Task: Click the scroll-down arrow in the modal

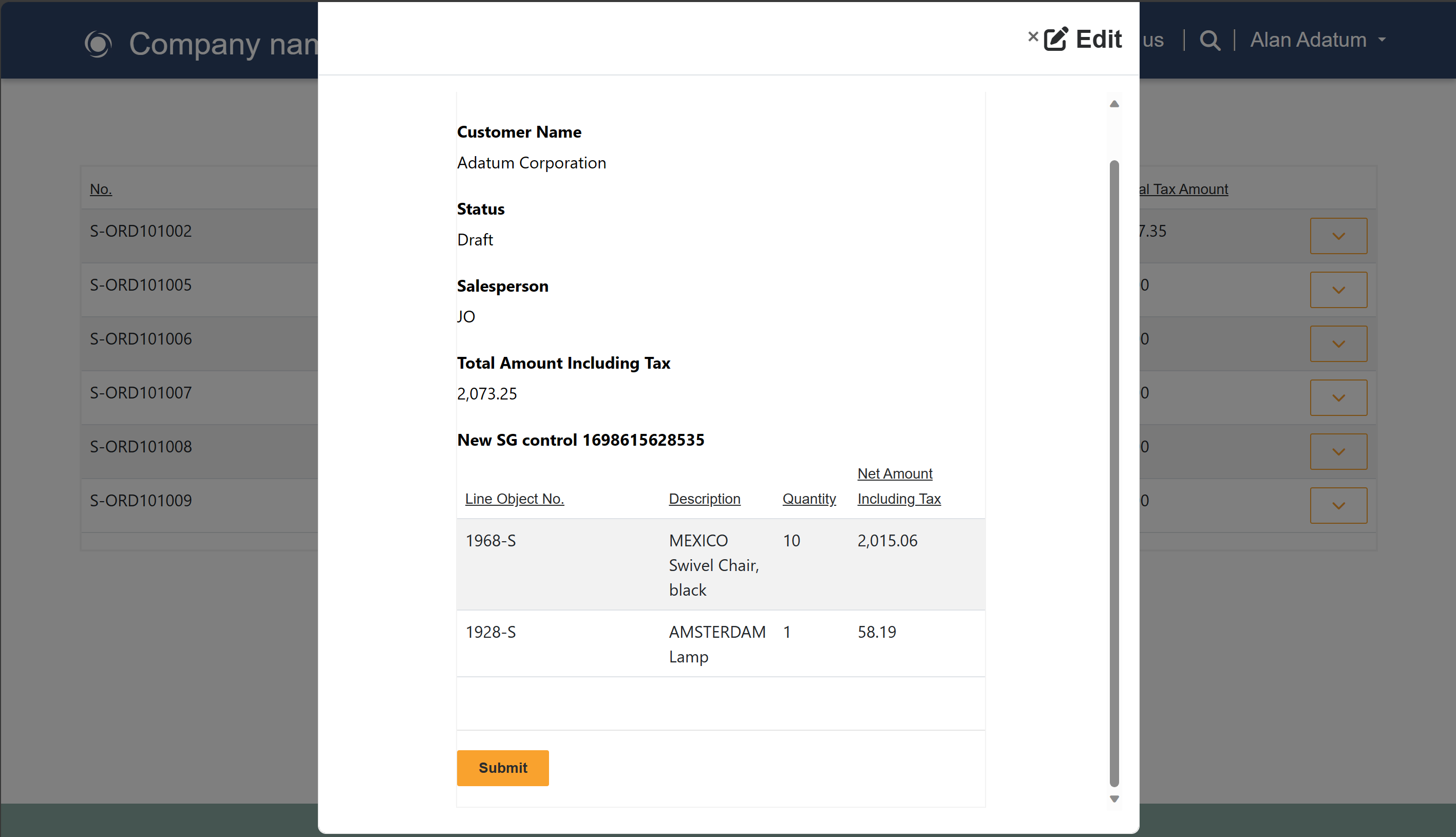Action: 1114,798
